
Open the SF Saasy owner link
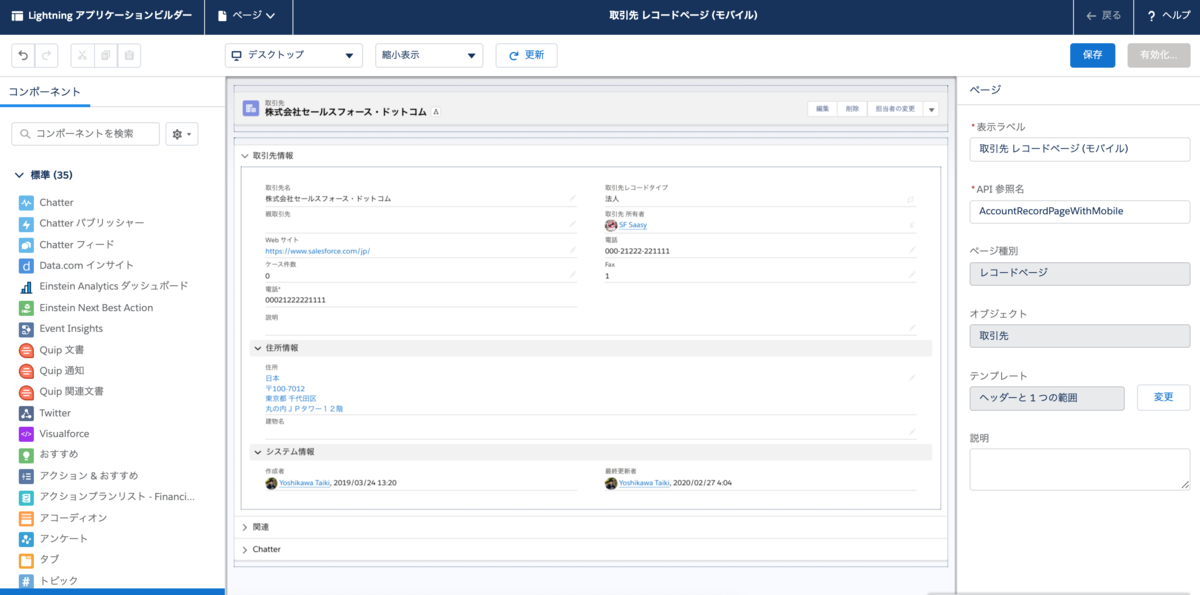click(632, 225)
